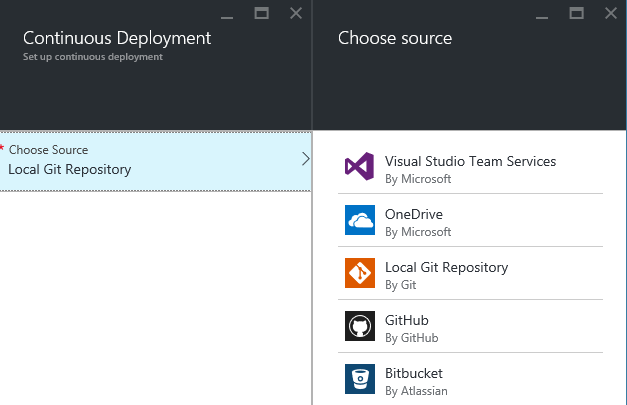
Task: Choose OneDrive as deployment source
Action: pyautogui.click(x=414, y=214)
